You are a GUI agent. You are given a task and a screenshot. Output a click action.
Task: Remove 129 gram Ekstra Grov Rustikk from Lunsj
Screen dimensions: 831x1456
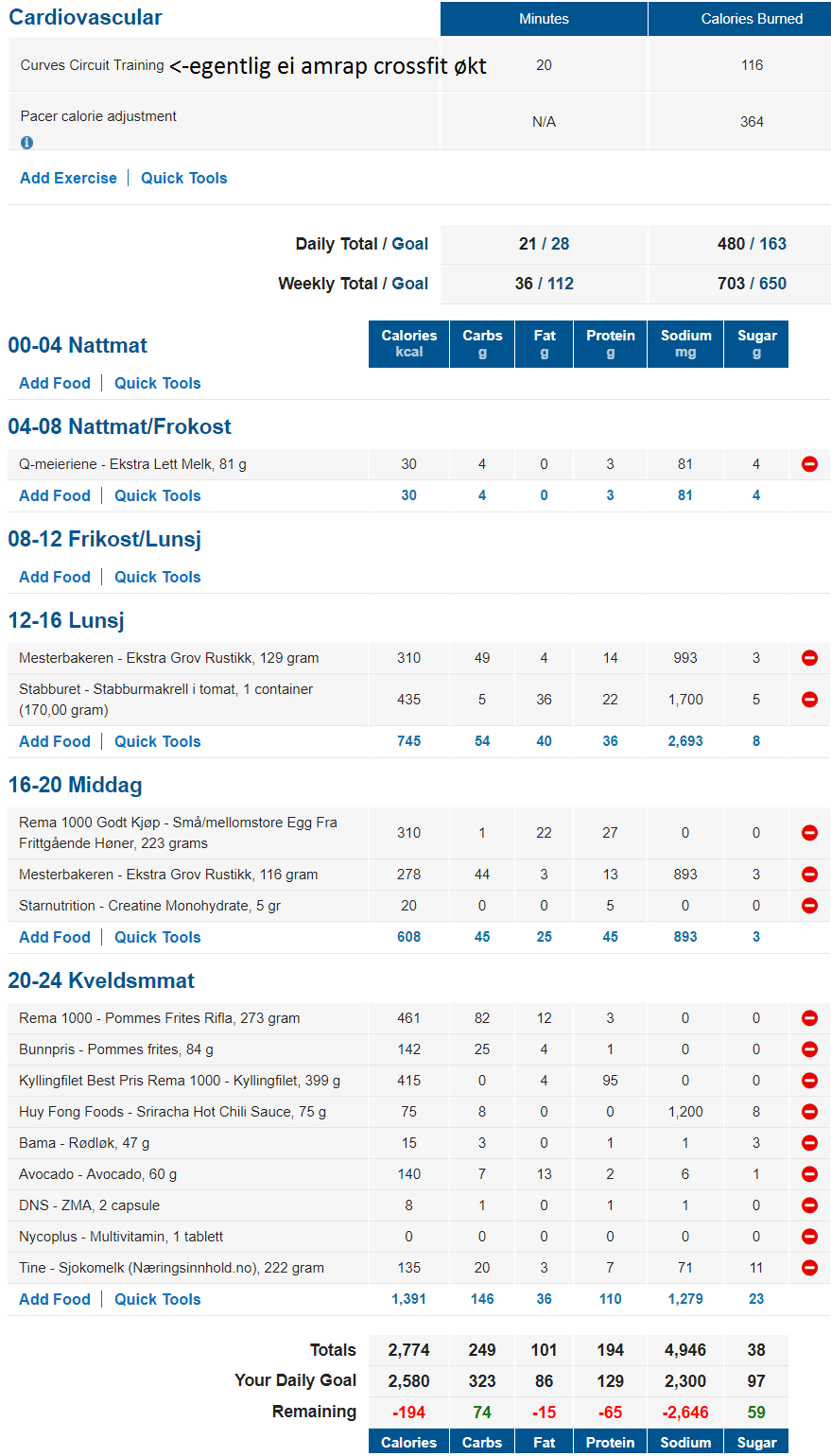(x=809, y=658)
